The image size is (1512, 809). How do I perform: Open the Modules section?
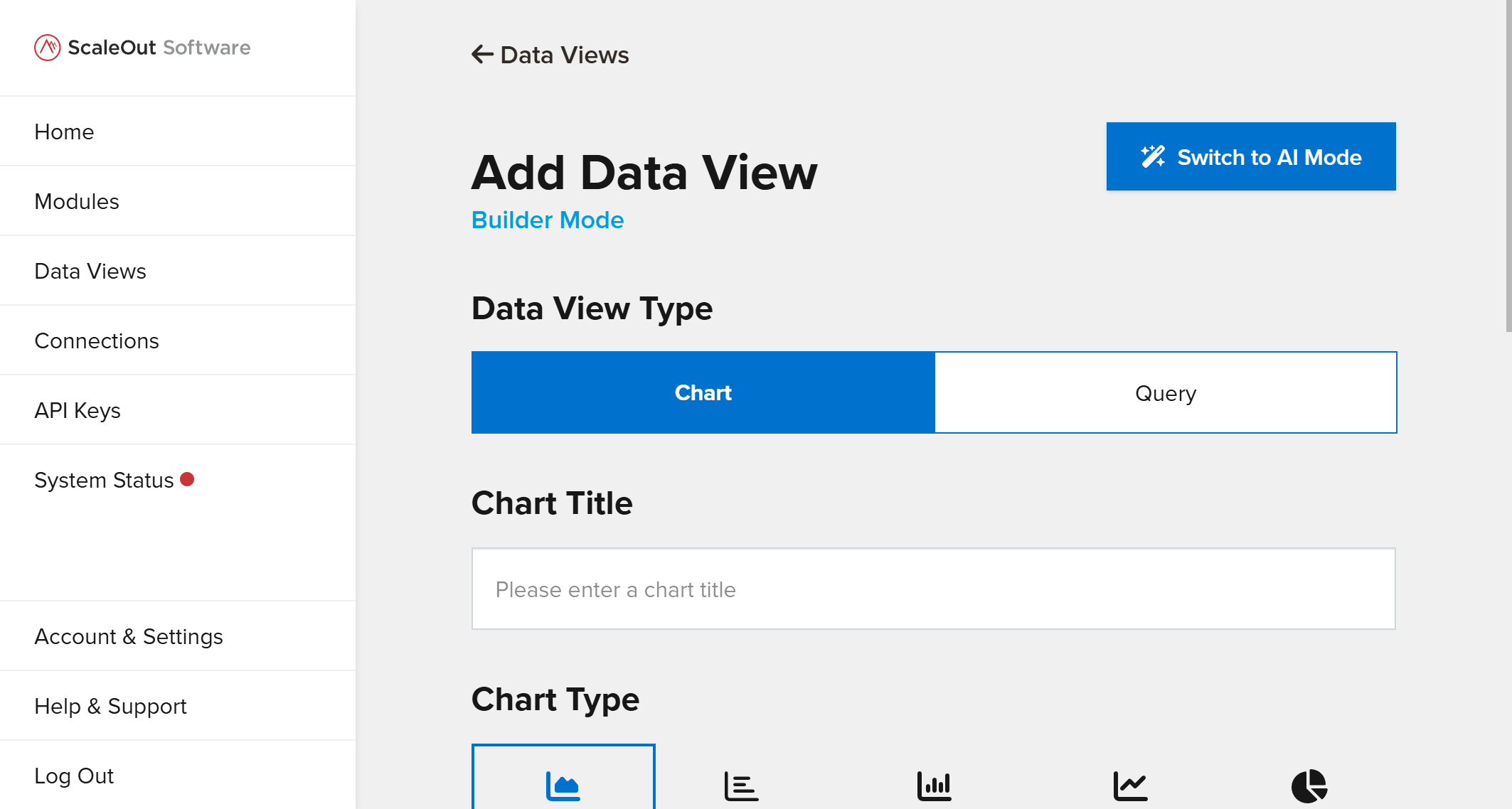pos(76,201)
